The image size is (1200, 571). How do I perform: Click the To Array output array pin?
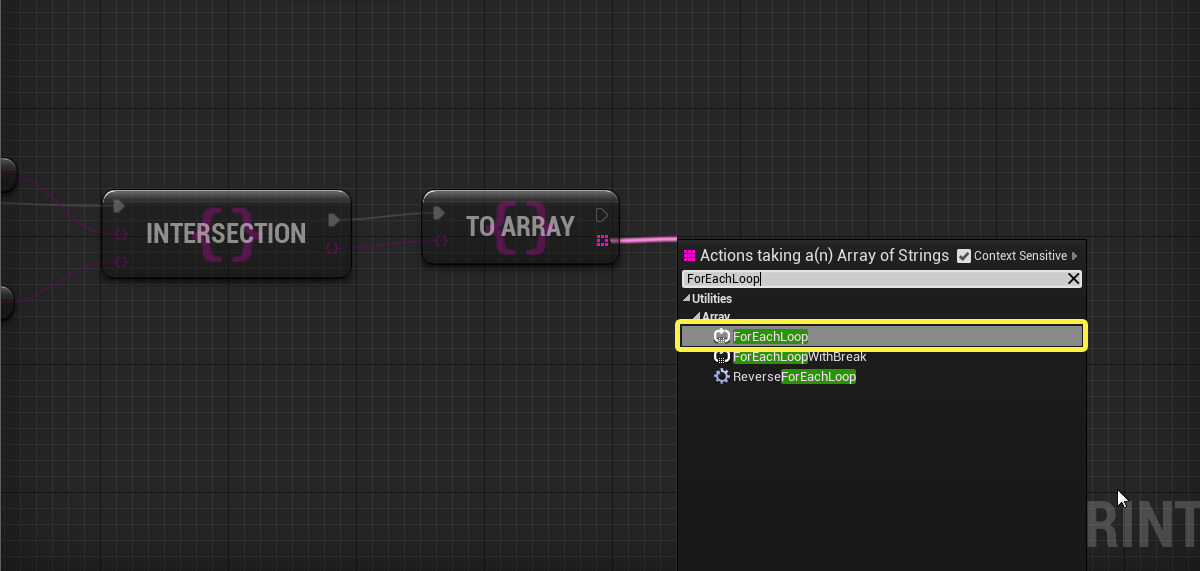601,241
